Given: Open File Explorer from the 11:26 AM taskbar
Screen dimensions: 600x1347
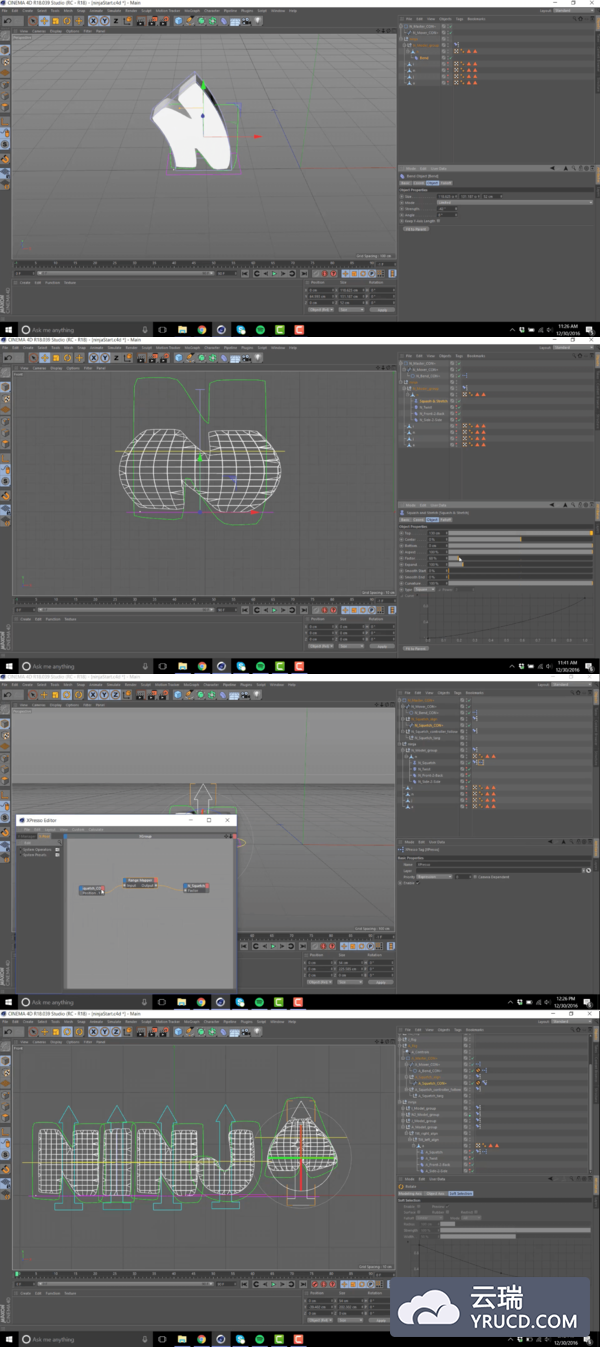Looking at the screenshot, I should [x=183, y=329].
